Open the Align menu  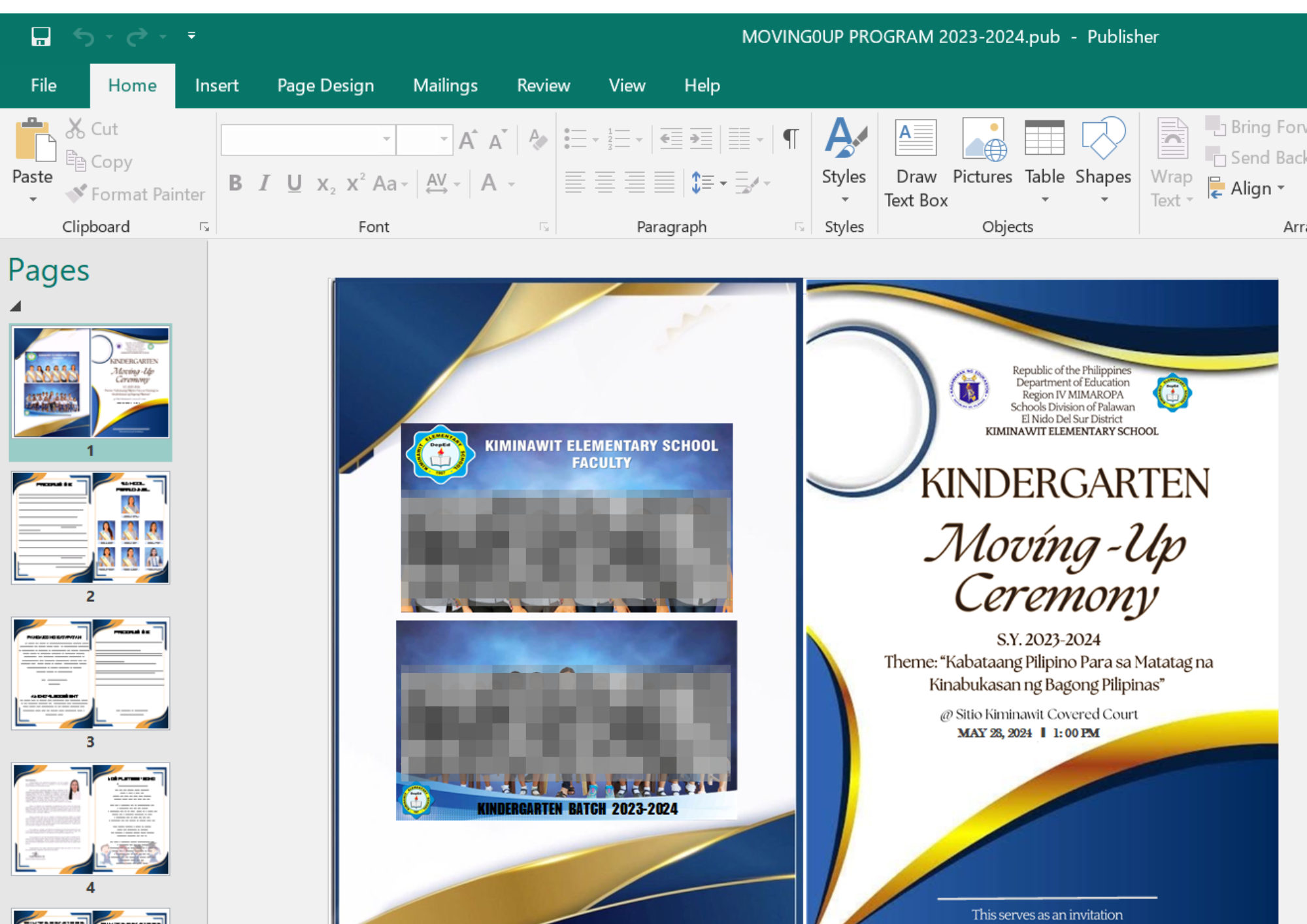point(1247,188)
